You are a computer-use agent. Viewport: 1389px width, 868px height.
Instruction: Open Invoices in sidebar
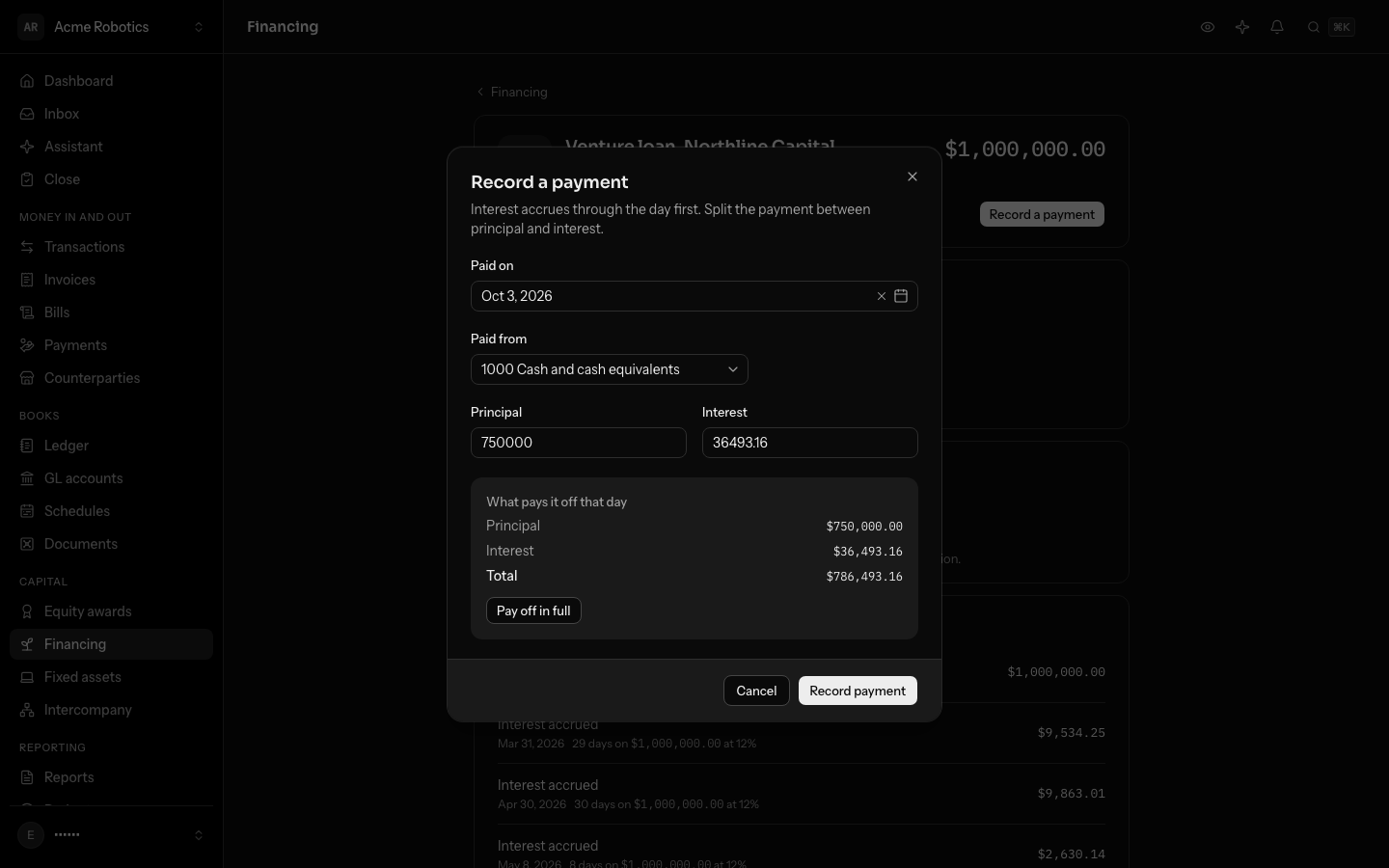(112, 280)
